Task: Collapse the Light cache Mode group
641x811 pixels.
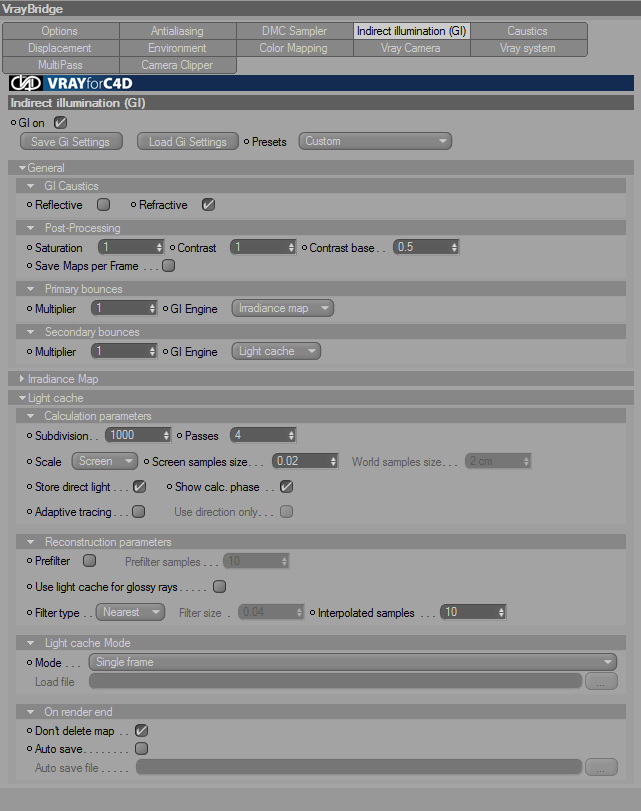Action: point(31,642)
